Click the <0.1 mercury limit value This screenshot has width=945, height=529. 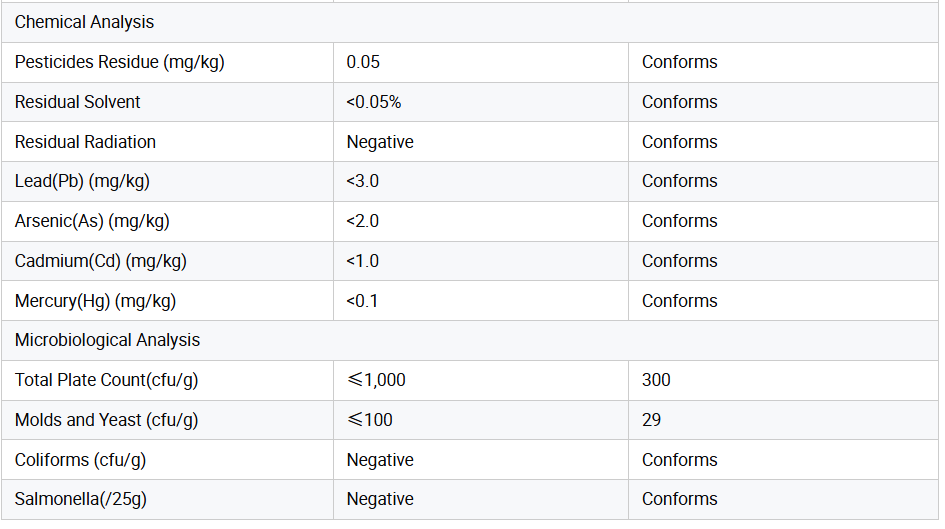(x=362, y=301)
